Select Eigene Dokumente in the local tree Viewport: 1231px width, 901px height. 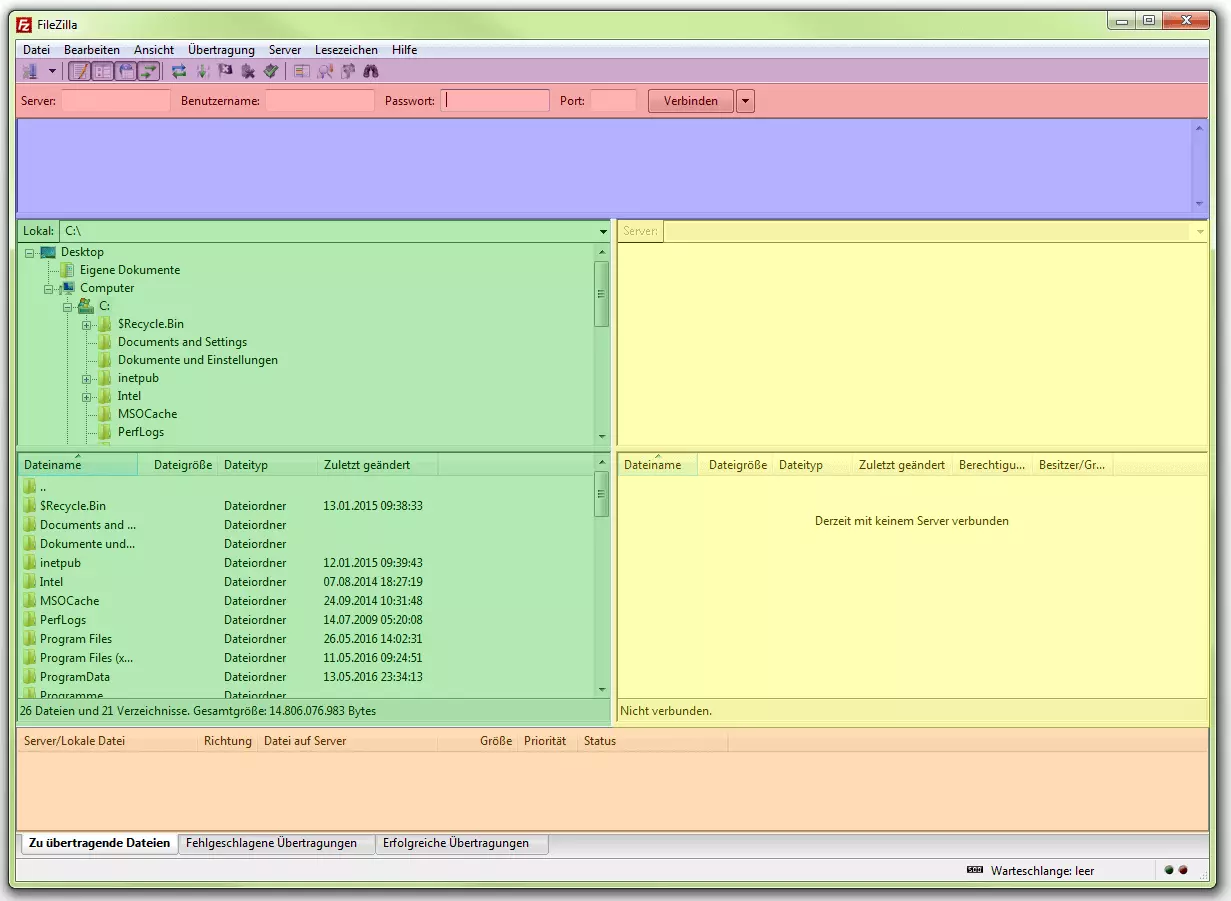pyautogui.click(x=130, y=270)
